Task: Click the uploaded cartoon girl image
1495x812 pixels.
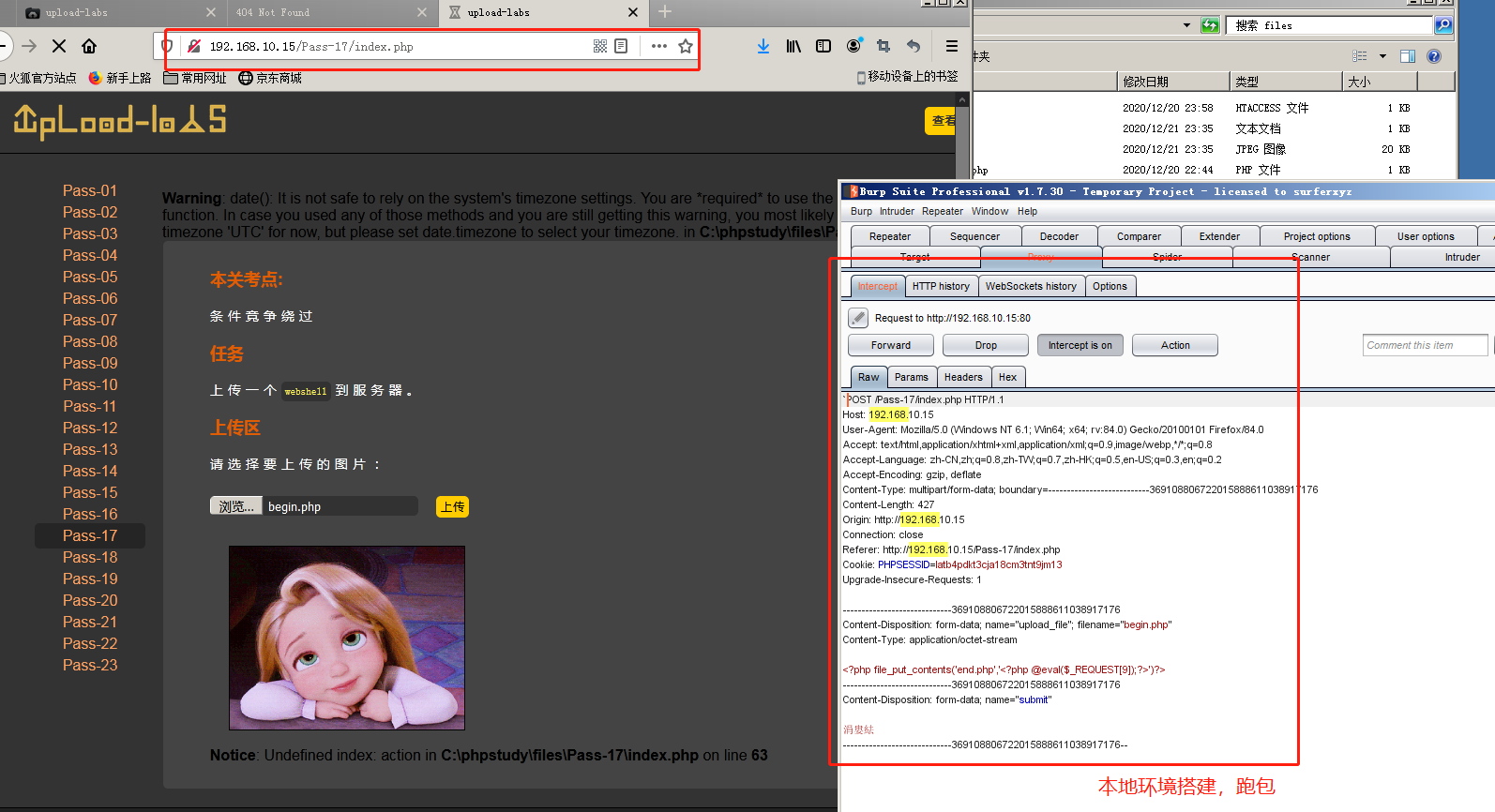Action: [x=347, y=638]
